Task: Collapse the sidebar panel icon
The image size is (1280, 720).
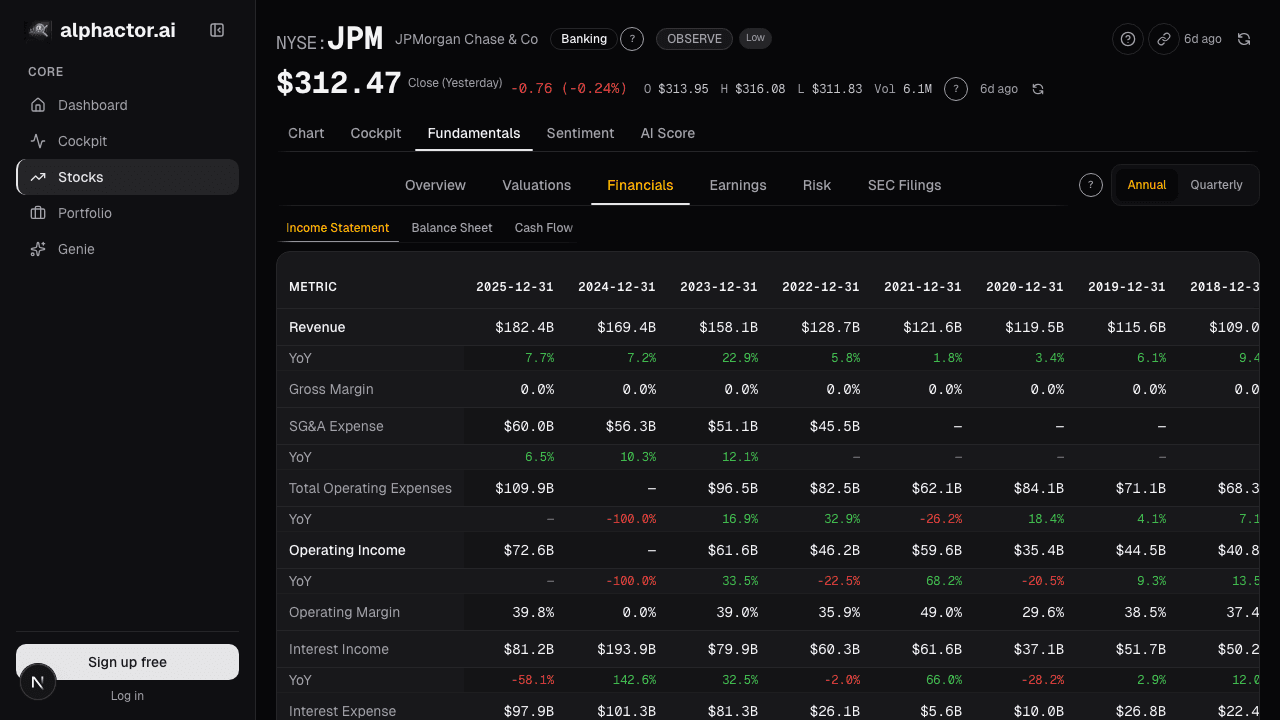Action: tap(217, 30)
